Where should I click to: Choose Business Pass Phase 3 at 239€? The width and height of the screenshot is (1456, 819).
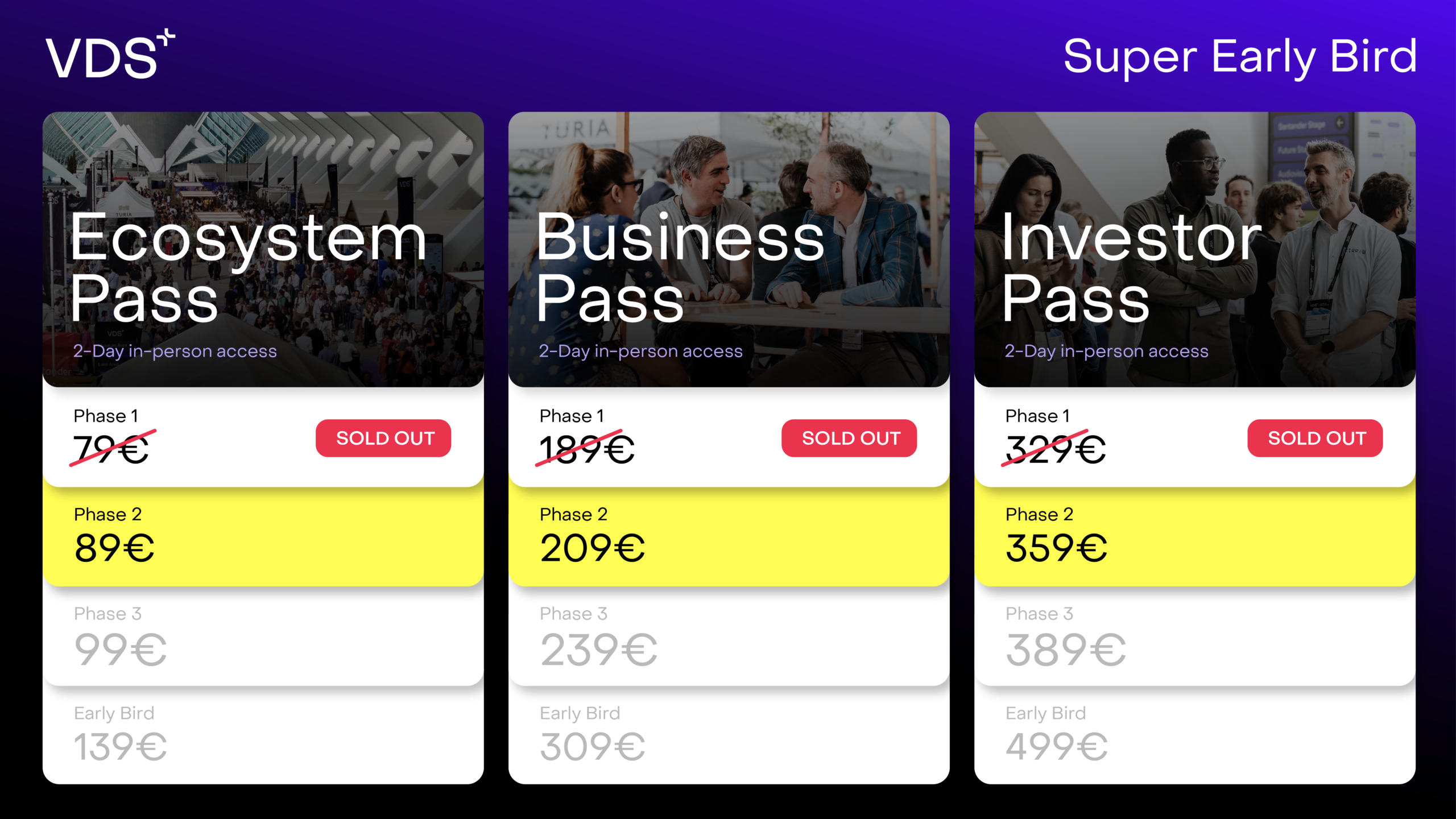point(729,637)
